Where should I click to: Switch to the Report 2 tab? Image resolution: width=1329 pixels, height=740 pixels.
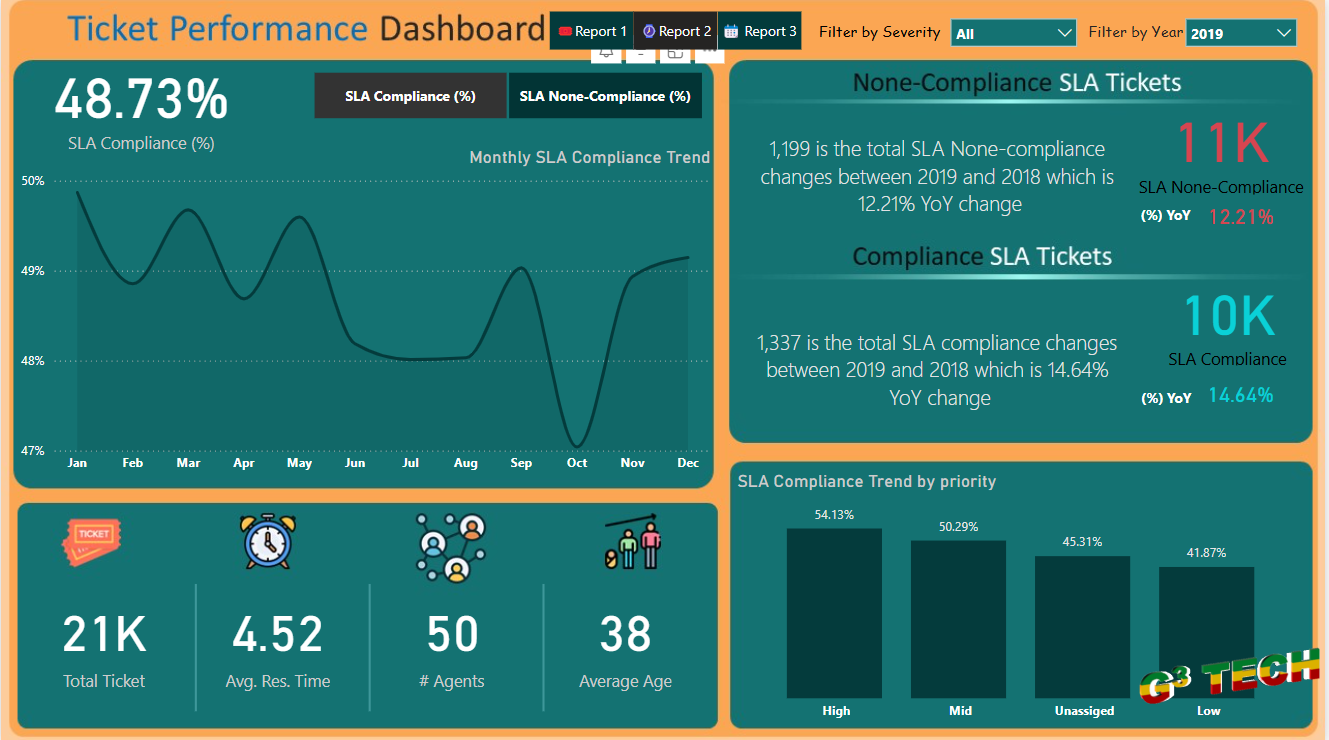pyautogui.click(x=676, y=31)
